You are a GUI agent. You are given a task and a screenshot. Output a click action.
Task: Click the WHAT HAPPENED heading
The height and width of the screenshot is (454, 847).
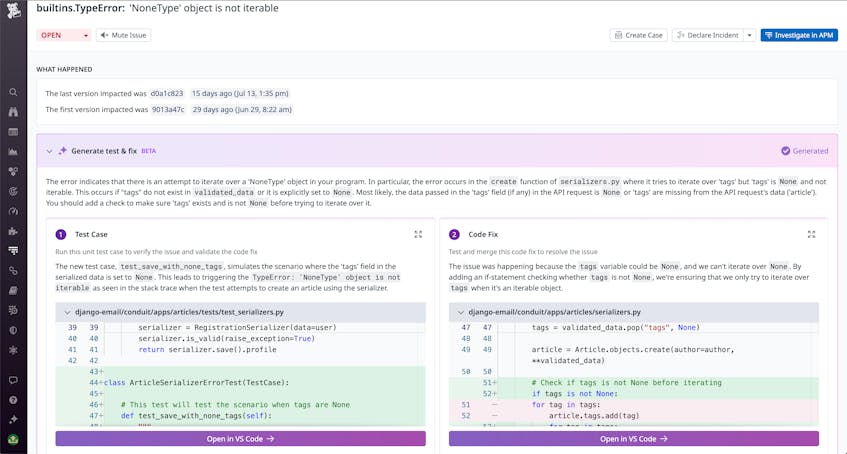64,69
